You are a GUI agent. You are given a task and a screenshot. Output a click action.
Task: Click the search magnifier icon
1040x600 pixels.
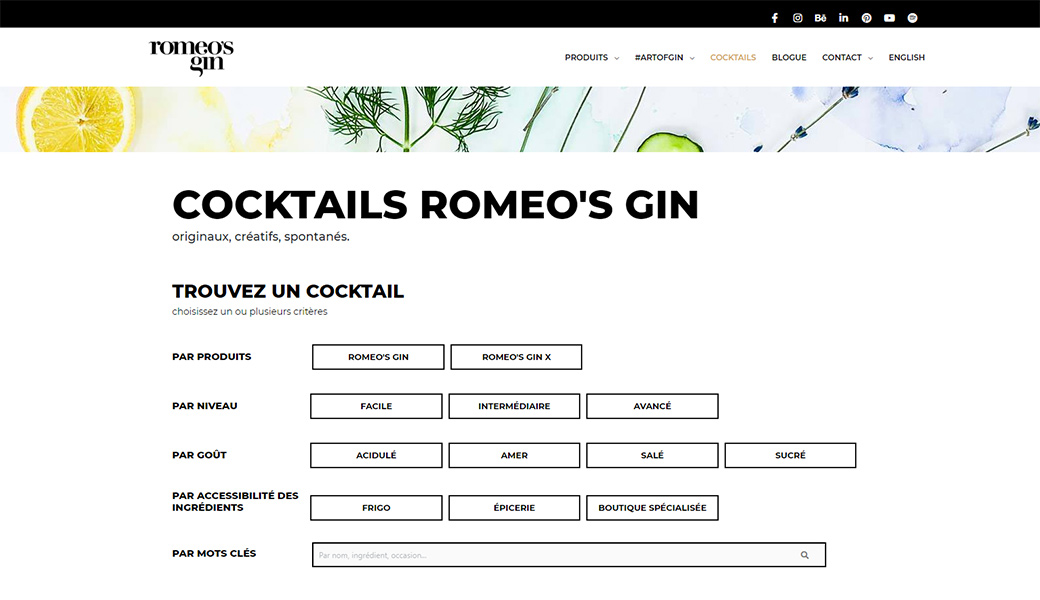(x=805, y=555)
